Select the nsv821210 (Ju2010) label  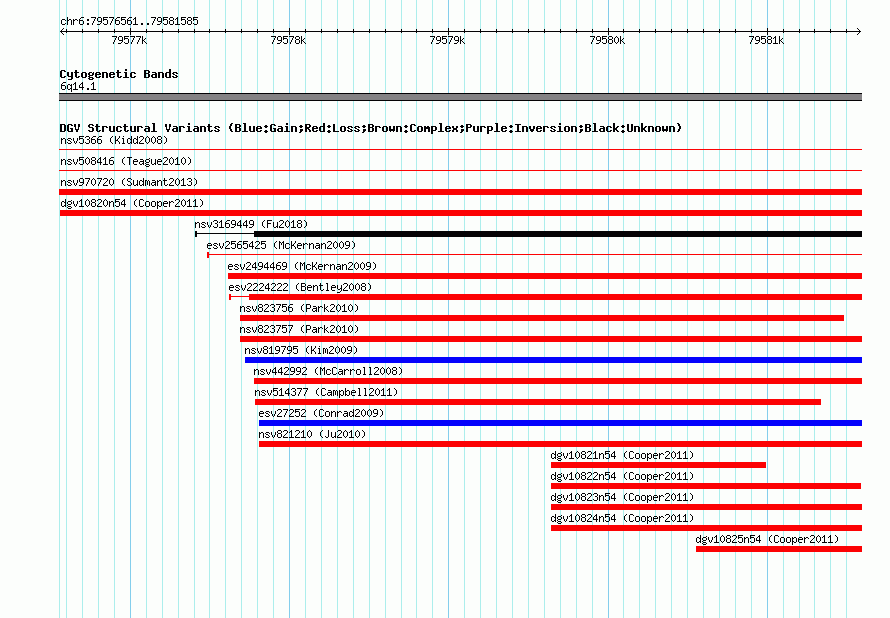(x=312, y=434)
